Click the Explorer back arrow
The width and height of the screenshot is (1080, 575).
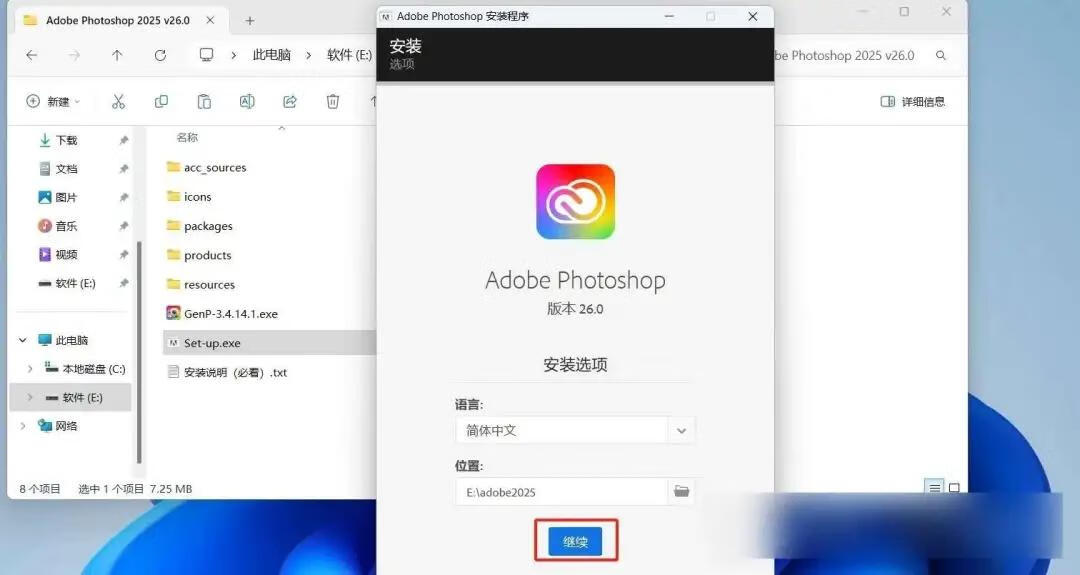tap(32, 55)
